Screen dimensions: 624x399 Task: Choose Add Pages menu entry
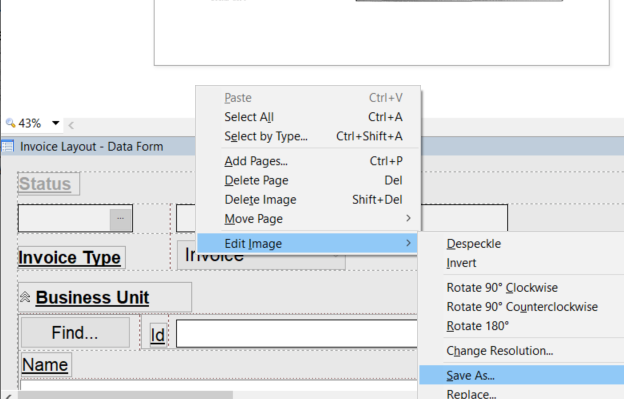tap(308, 161)
